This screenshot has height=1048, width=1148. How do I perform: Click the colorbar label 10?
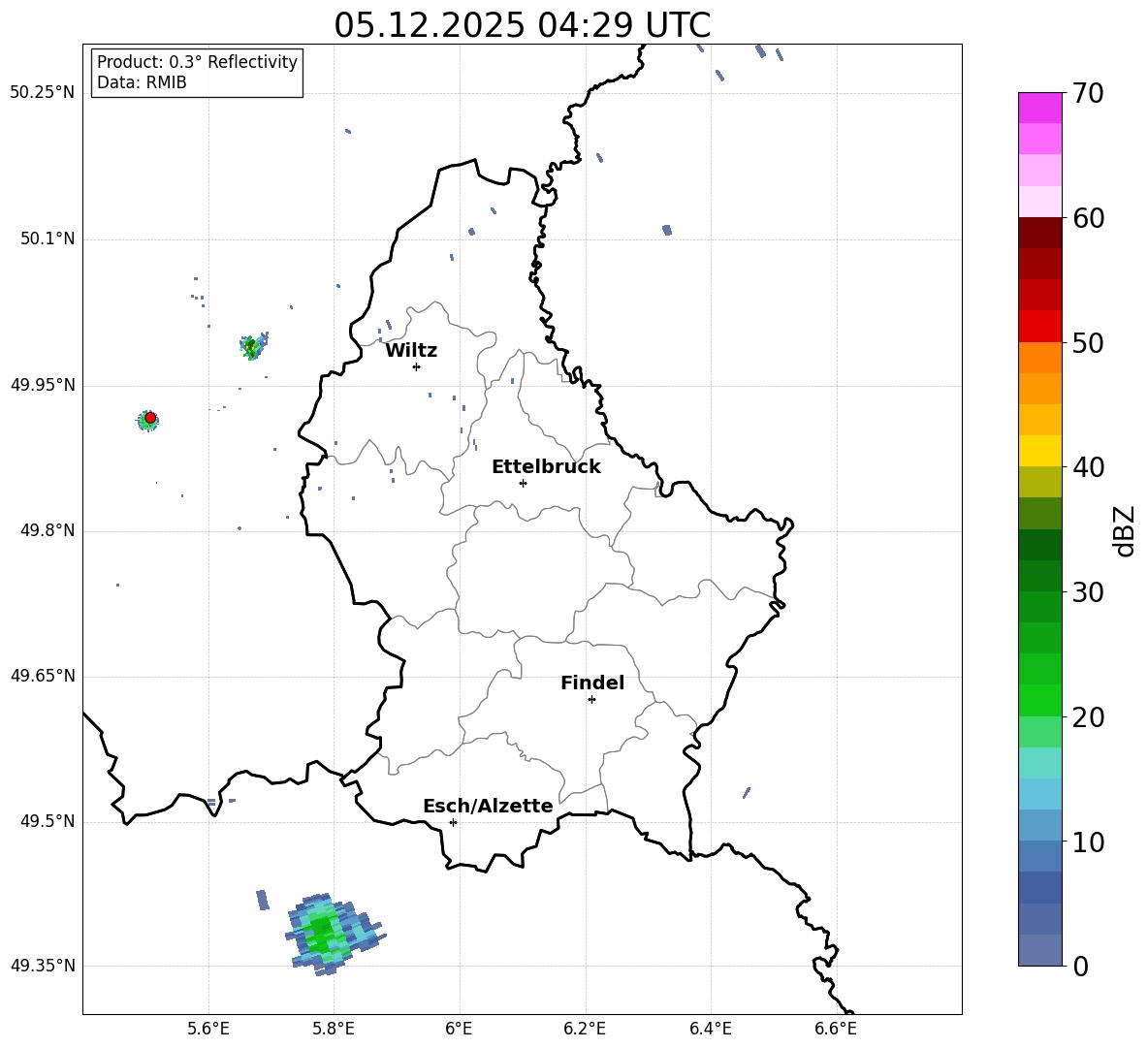1088,842
